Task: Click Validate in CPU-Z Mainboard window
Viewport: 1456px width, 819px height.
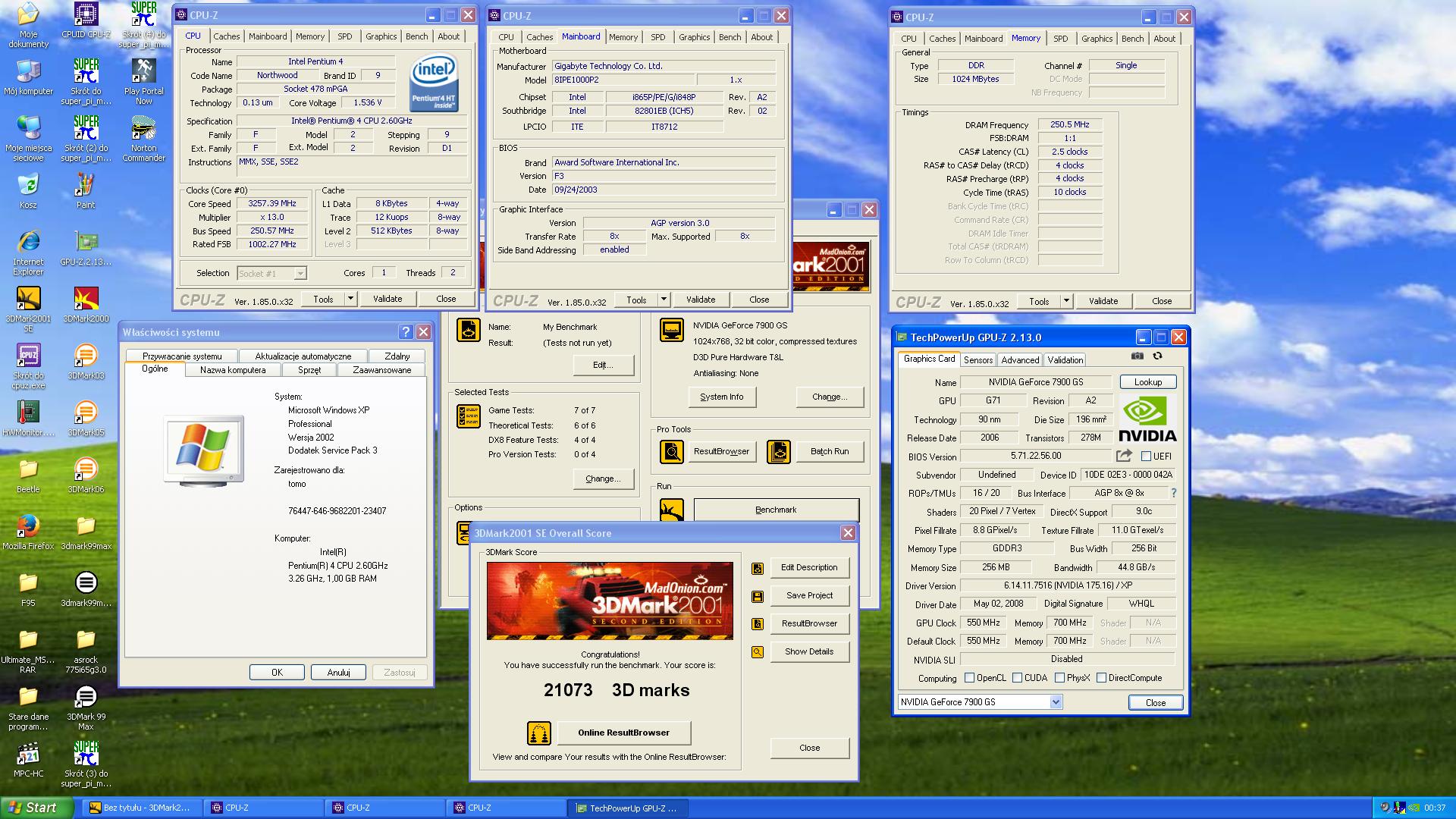Action: (x=701, y=300)
